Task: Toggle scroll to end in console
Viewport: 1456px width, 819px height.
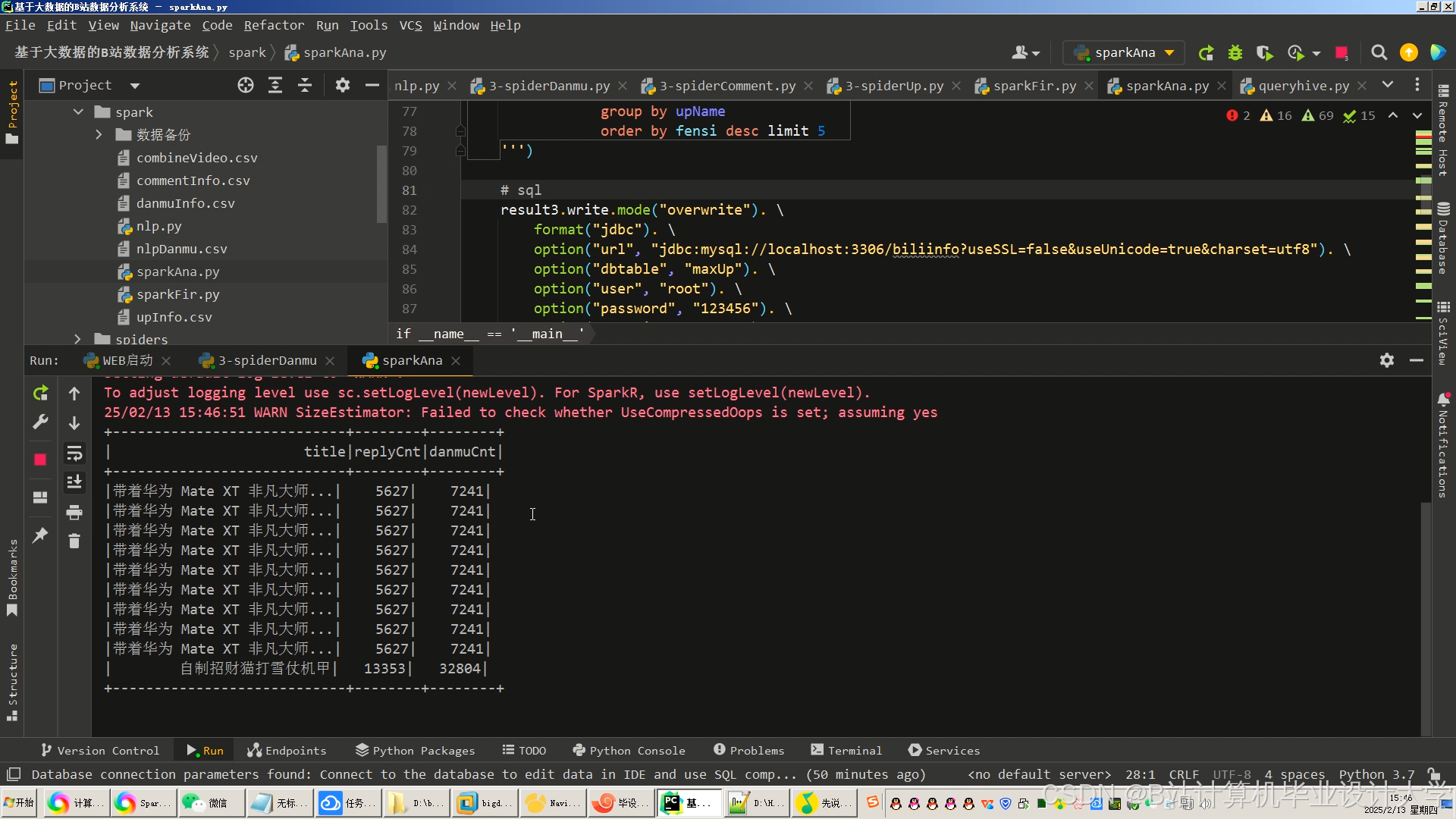Action: [x=74, y=482]
